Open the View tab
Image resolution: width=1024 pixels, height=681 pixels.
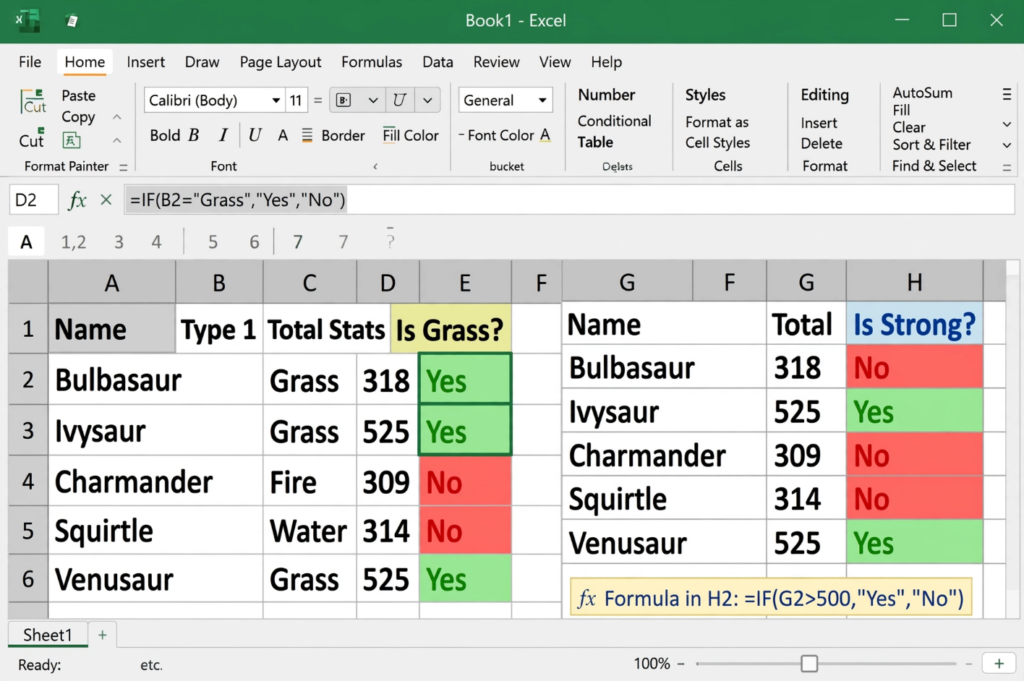tap(555, 62)
